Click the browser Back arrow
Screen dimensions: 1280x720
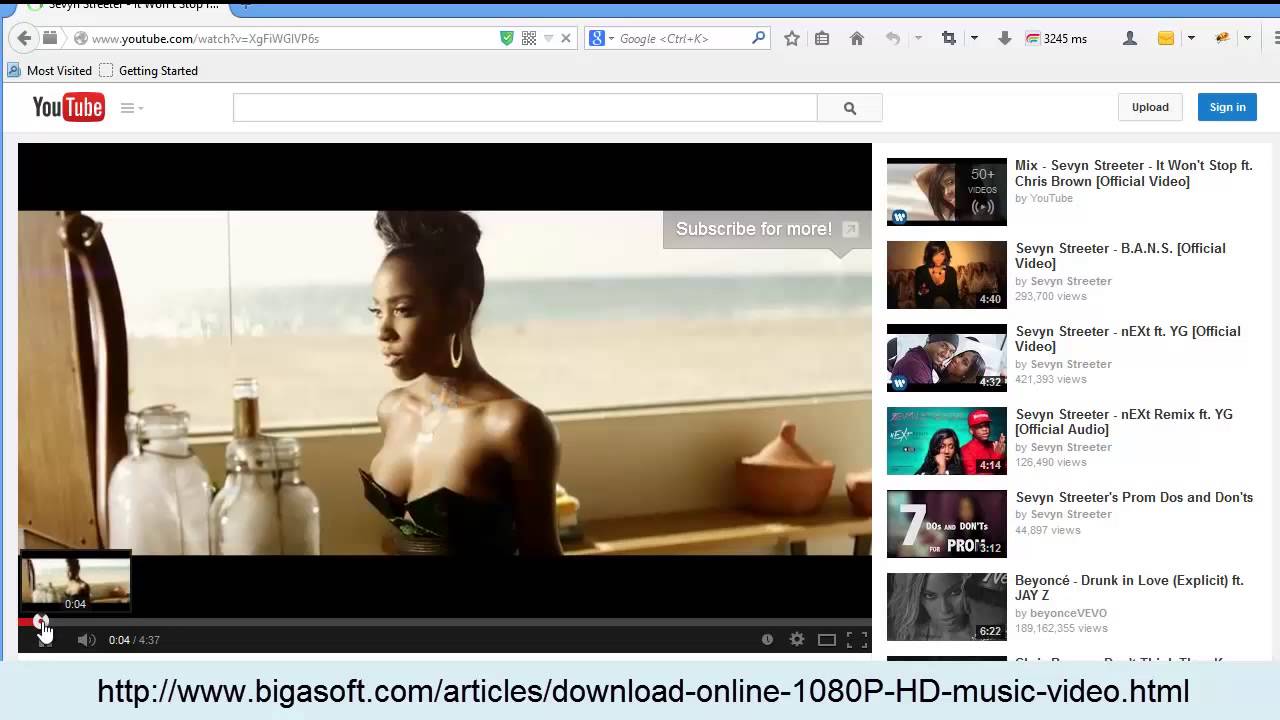[24, 38]
